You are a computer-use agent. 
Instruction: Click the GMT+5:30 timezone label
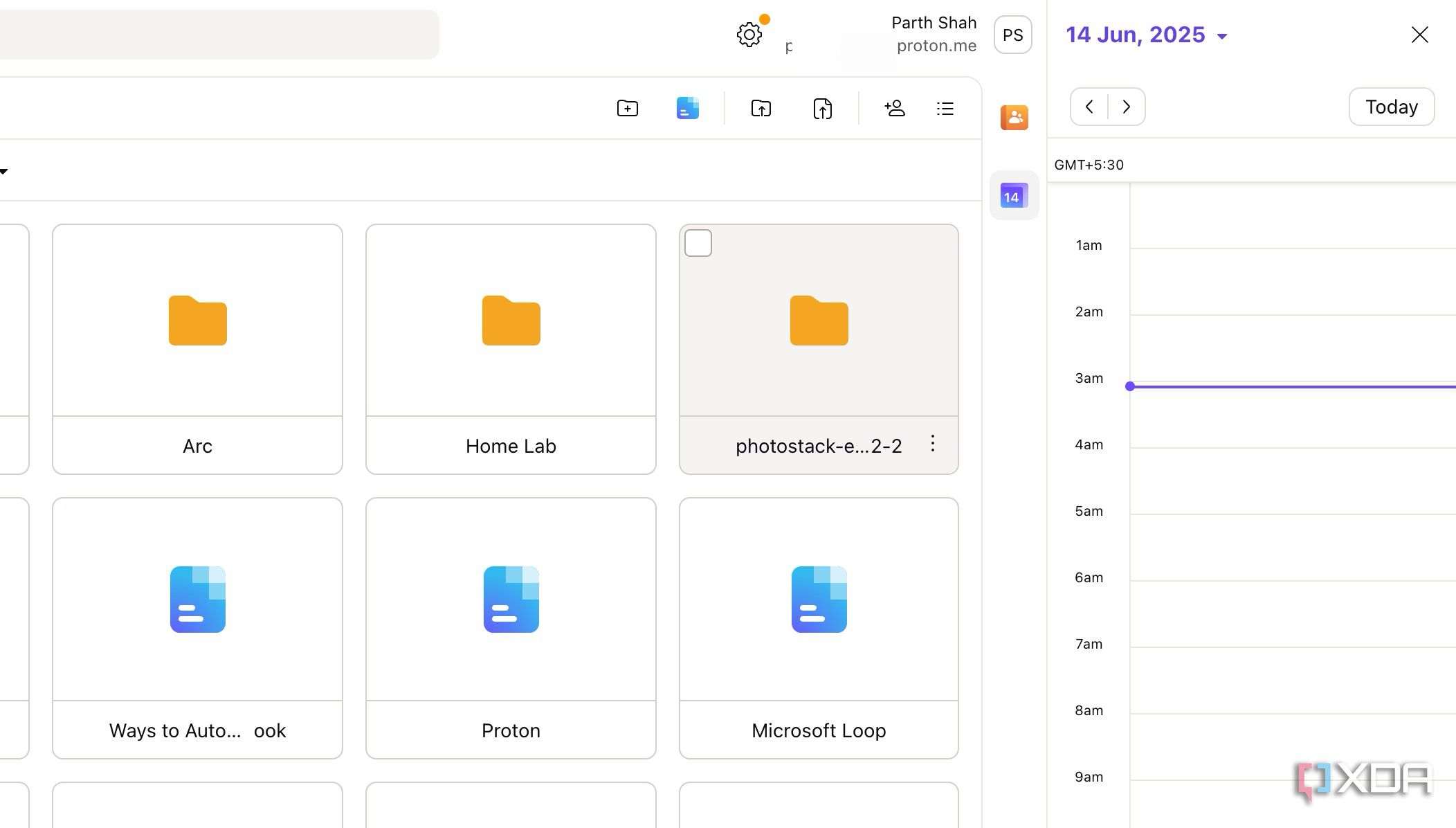(1089, 165)
